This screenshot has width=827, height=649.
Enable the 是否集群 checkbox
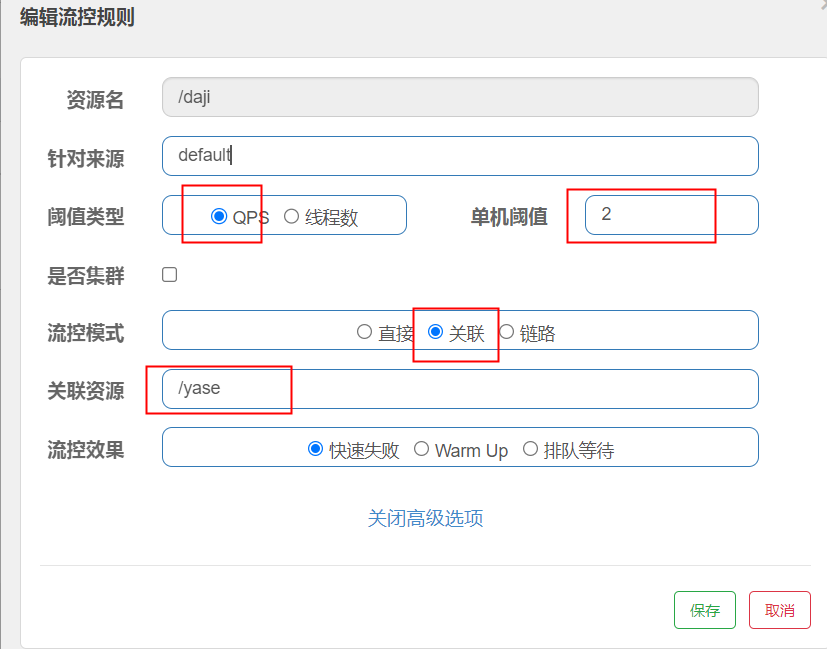[170, 274]
